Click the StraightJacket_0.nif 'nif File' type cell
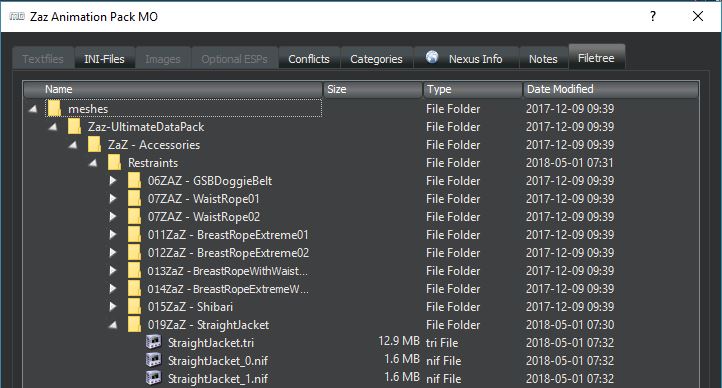The width and height of the screenshot is (722, 388). [443, 360]
